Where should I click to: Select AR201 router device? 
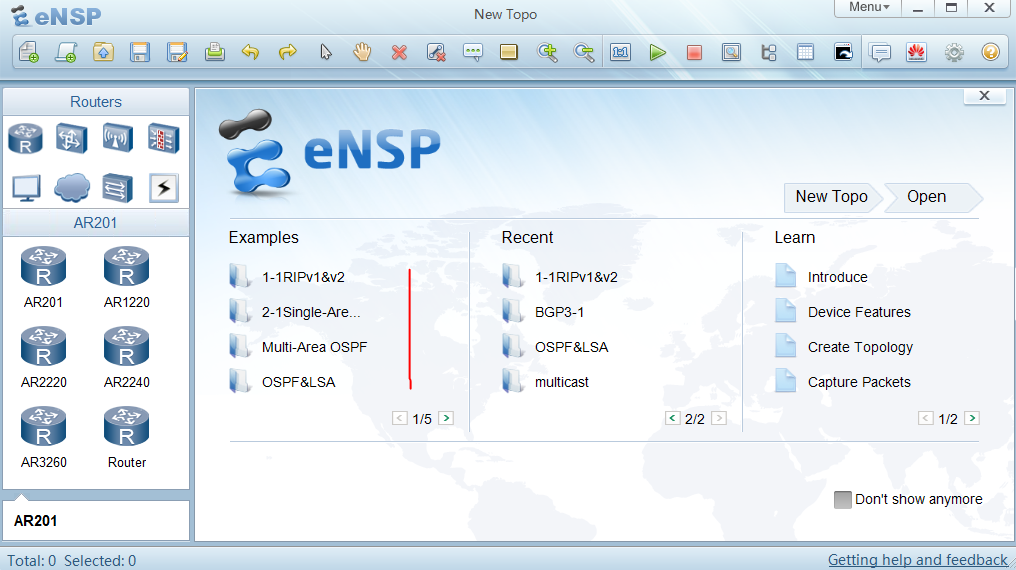pyautogui.click(x=43, y=277)
